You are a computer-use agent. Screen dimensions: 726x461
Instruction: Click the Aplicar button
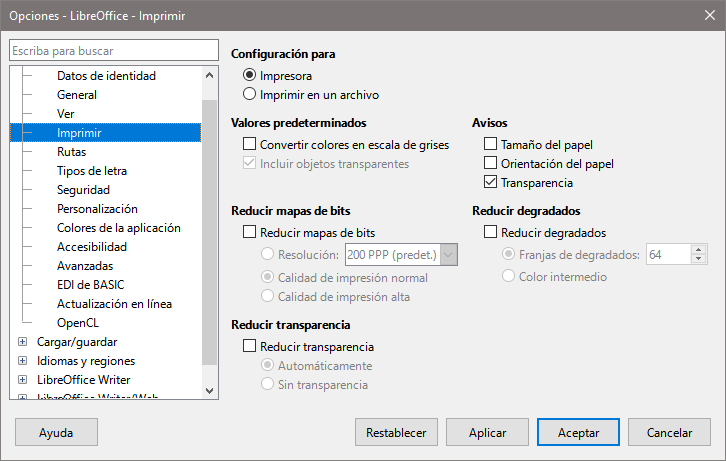tap(487, 432)
